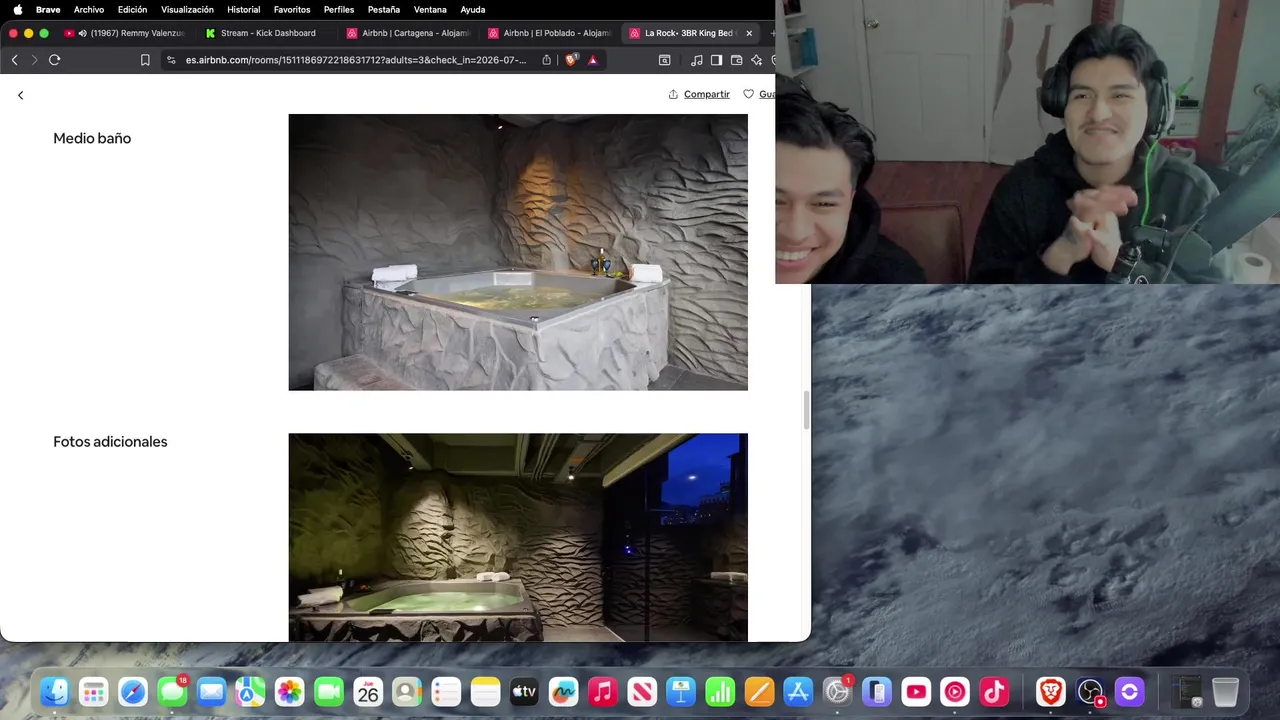Click the share icon in the address bar
The image size is (1280, 720).
547,60
